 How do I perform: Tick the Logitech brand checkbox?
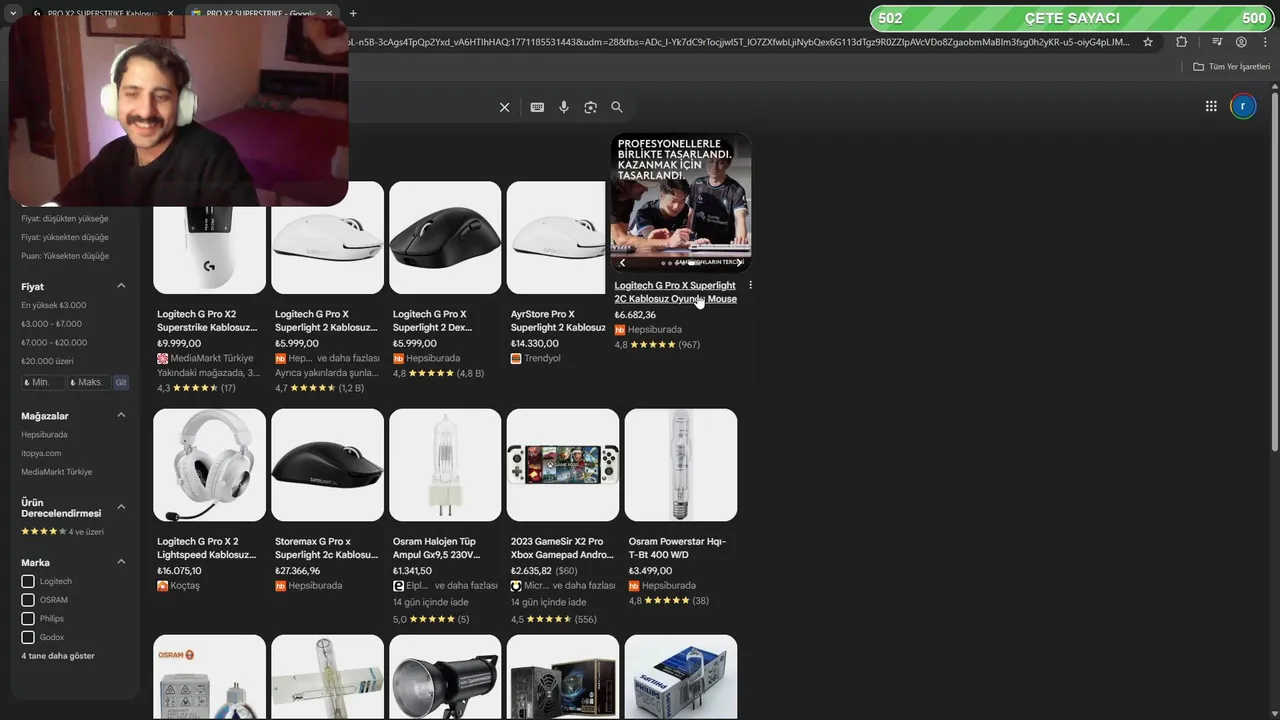click(28, 581)
